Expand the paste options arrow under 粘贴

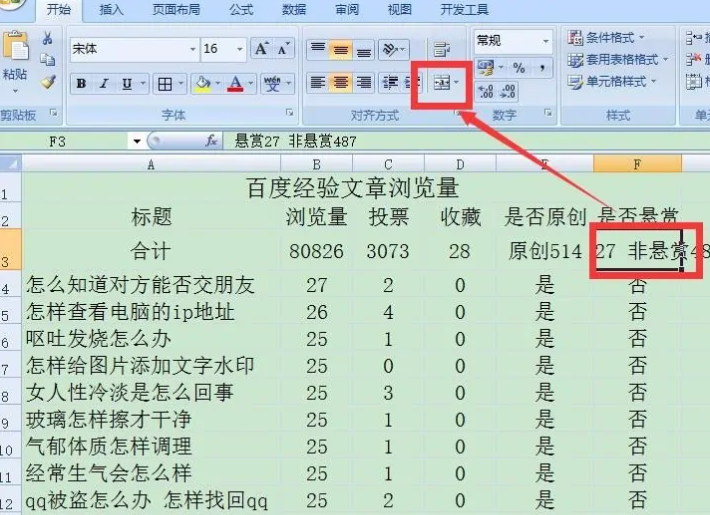click(15, 91)
